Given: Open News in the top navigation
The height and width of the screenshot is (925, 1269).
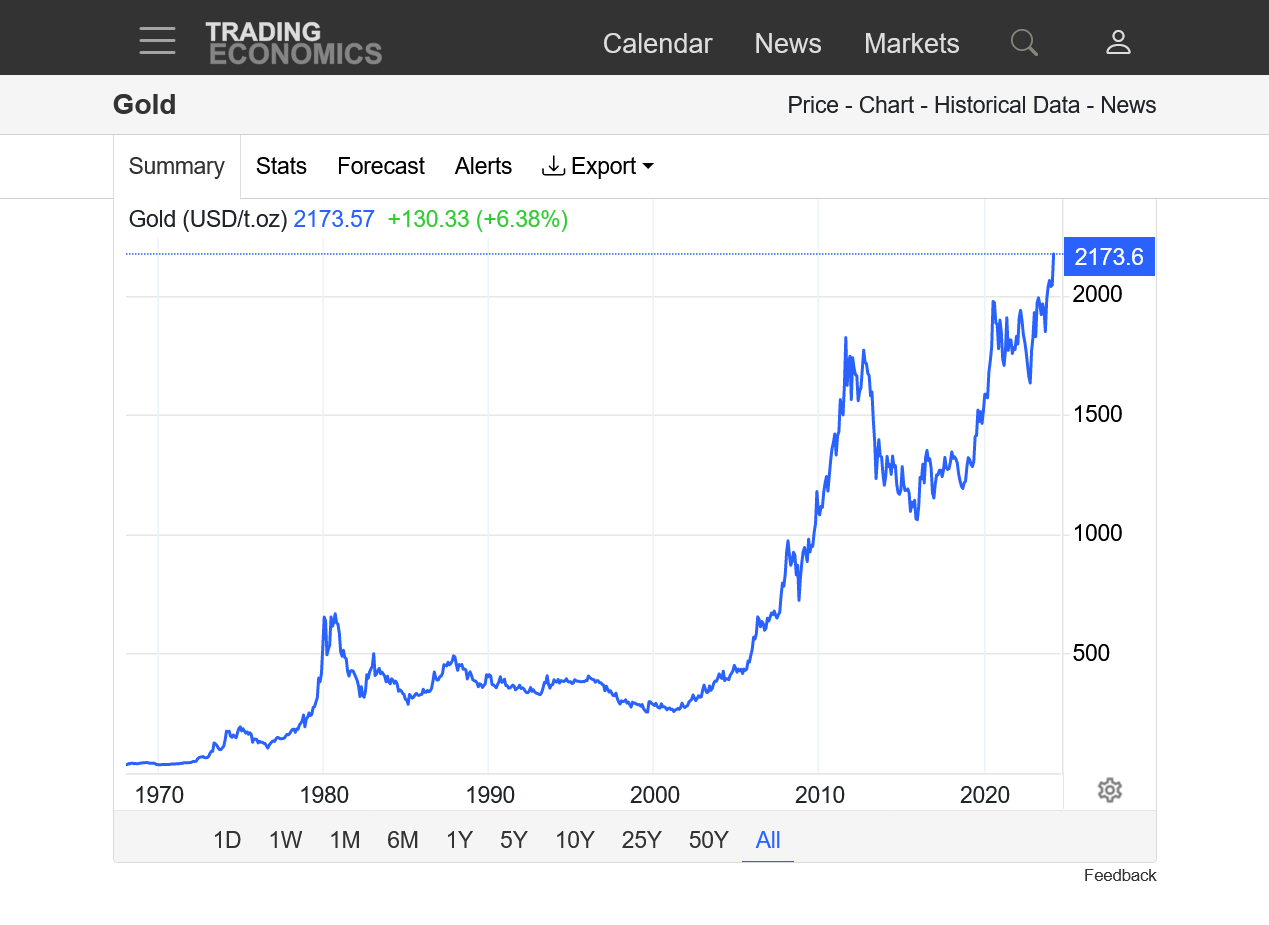Looking at the screenshot, I should click(787, 44).
